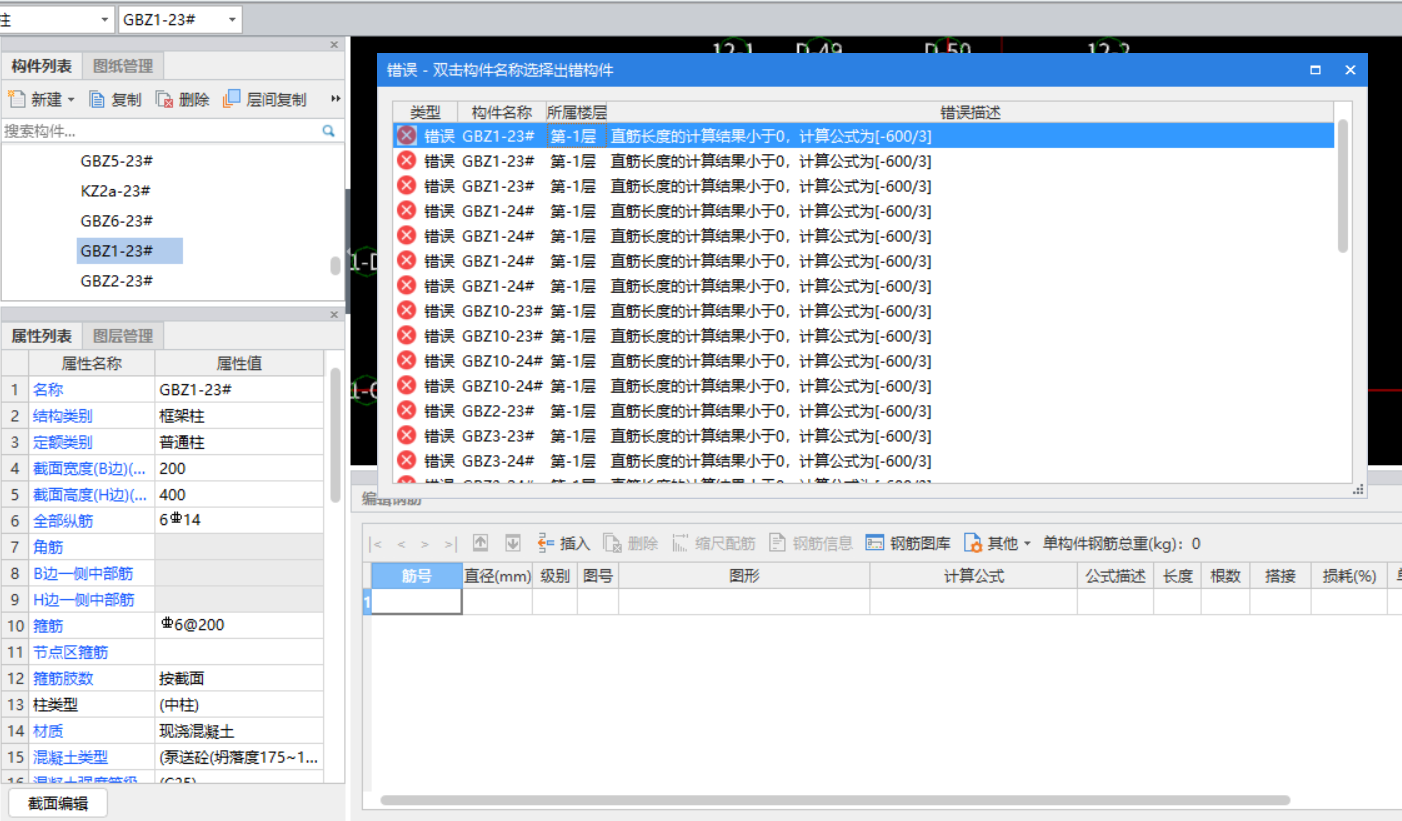
Task: Show more component toolbar options chevron
Action: click(336, 99)
